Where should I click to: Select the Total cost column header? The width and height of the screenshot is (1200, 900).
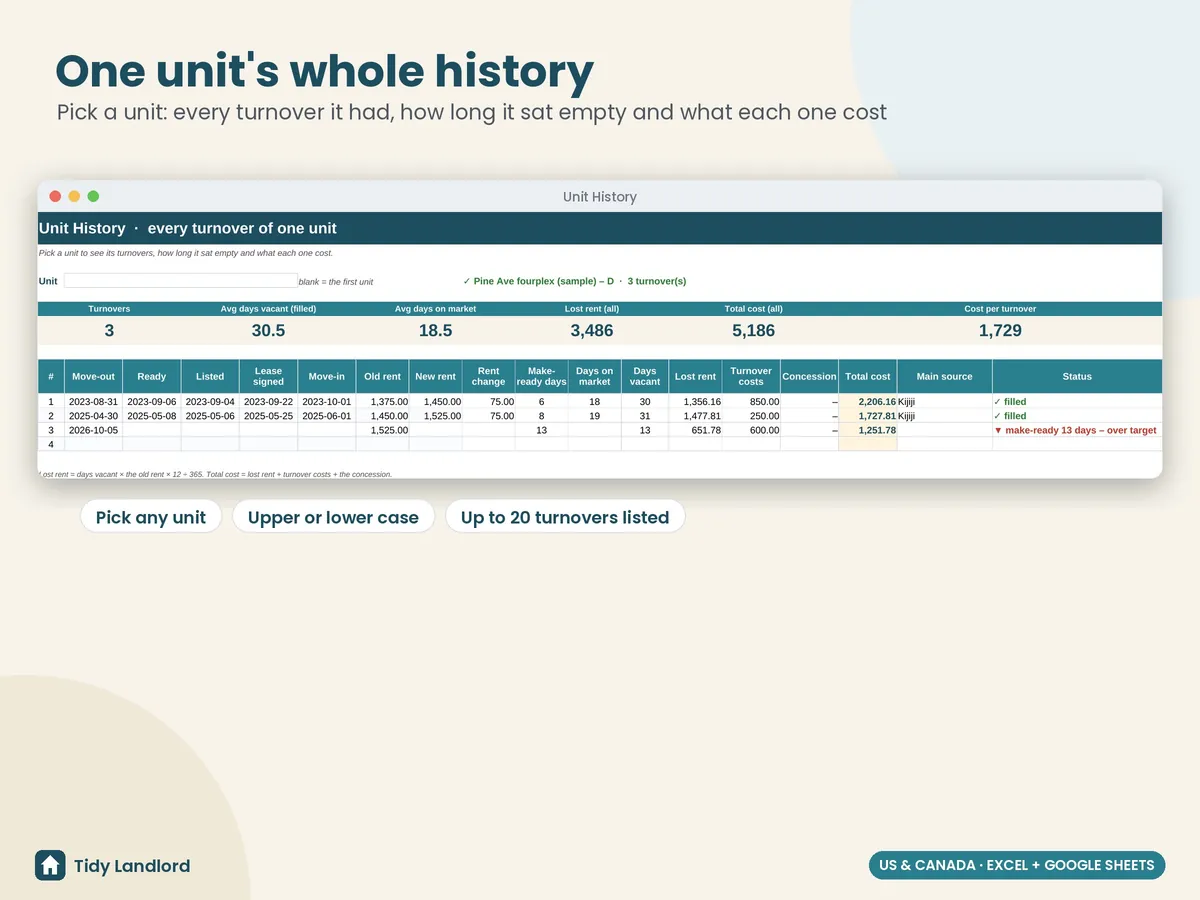coord(868,376)
